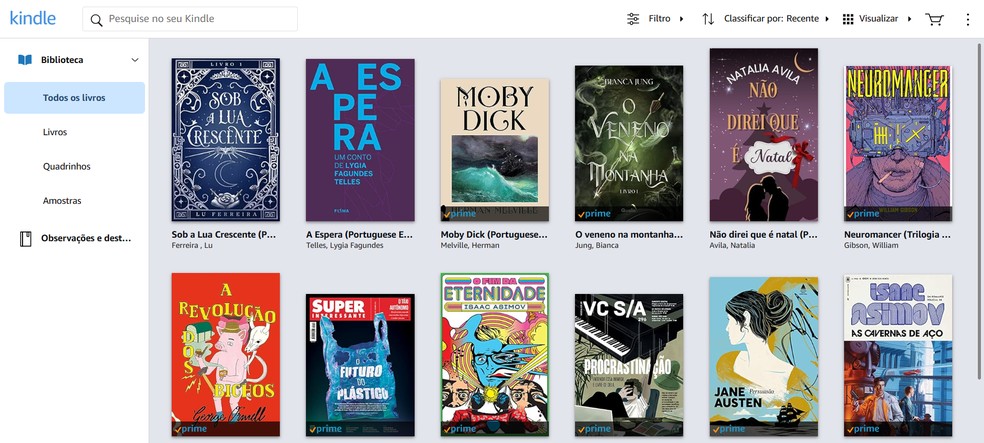The width and height of the screenshot is (984, 443).
Task: Click the search magnifier icon
Action: 96,19
